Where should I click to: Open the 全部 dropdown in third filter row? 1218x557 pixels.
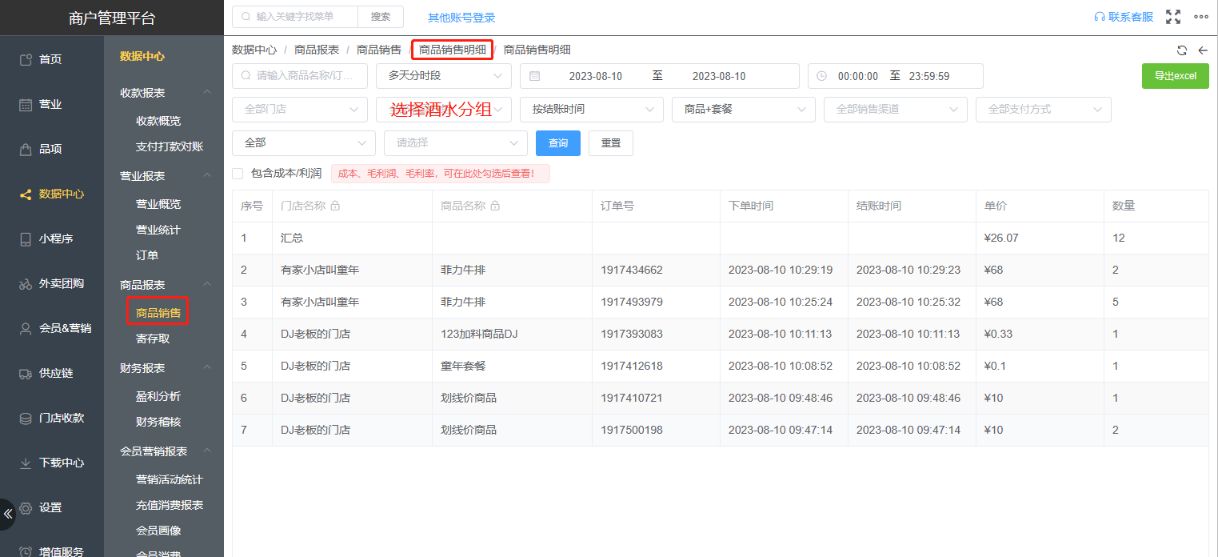[x=304, y=143]
